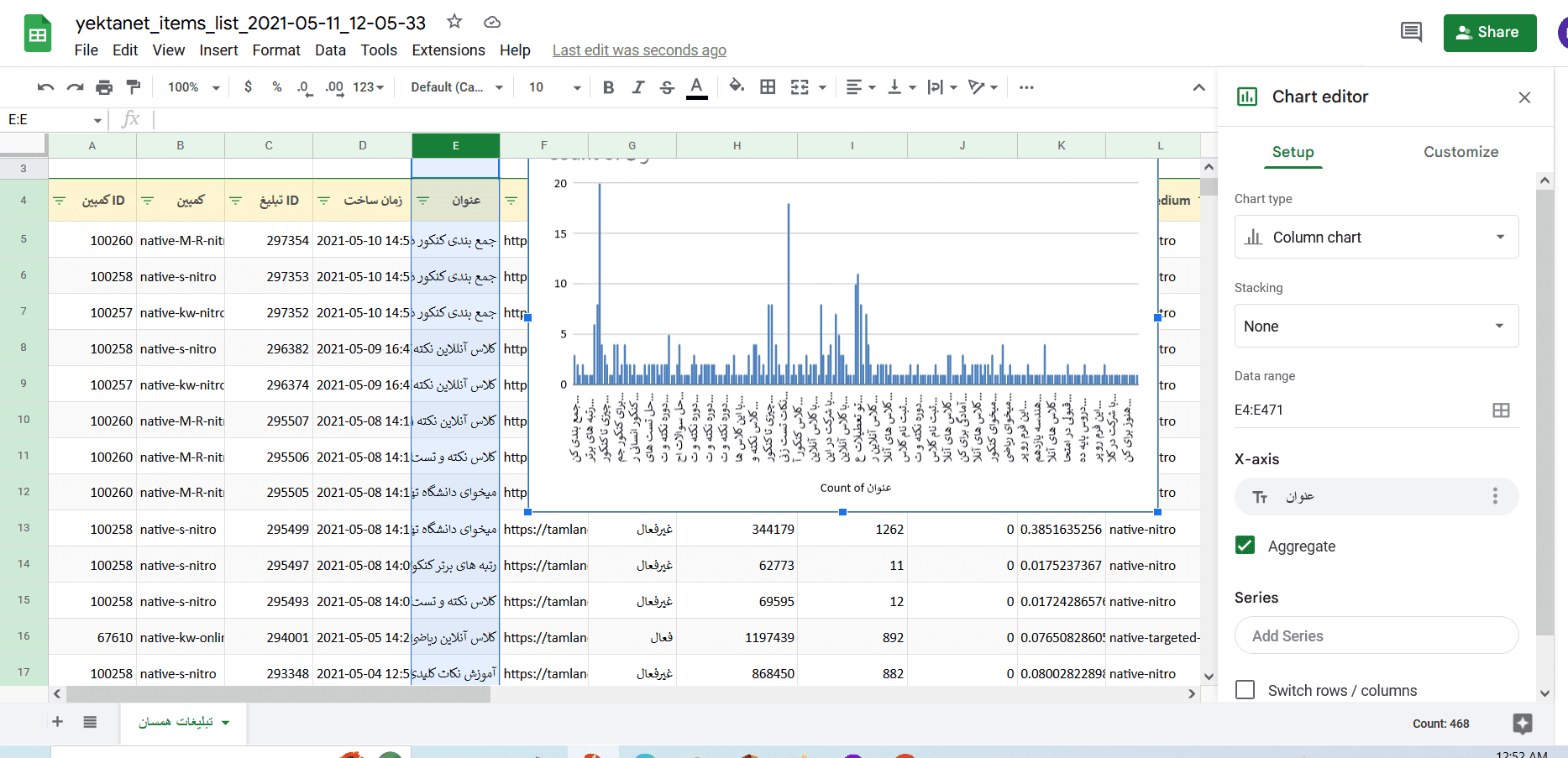The width and height of the screenshot is (1568, 758).
Task: Toggle the filter on column A header
Action: [60, 201]
